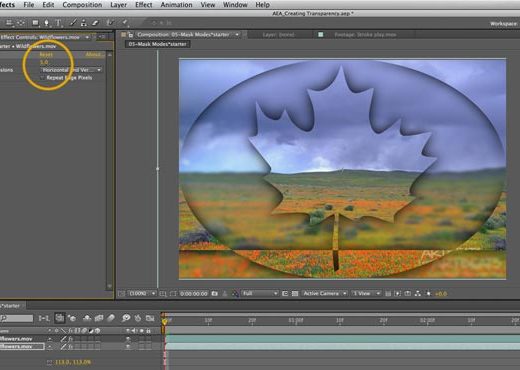
Task: Open the Edit menu
Action: coord(48,5)
